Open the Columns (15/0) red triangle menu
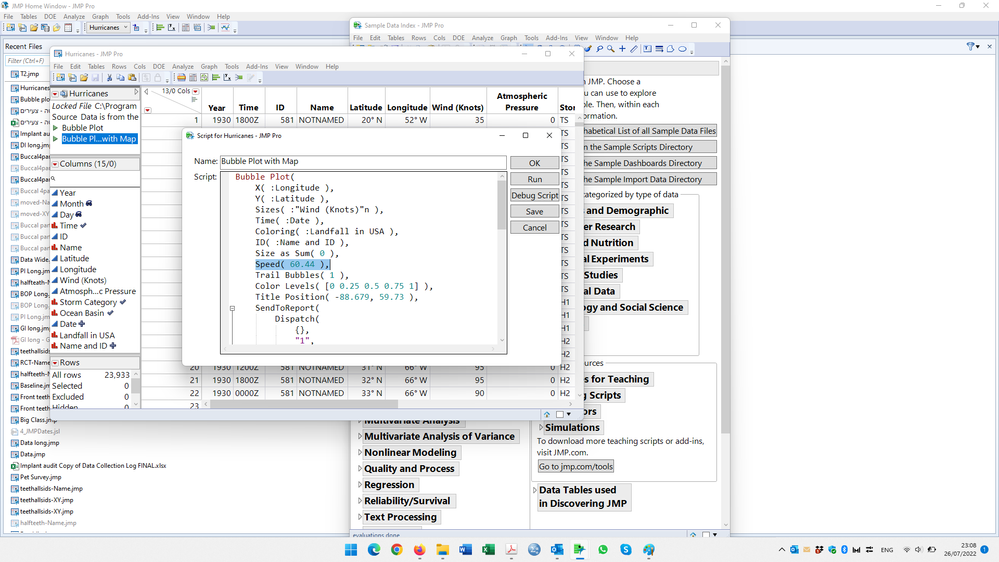This screenshot has width=999, height=562. (x=55, y=164)
